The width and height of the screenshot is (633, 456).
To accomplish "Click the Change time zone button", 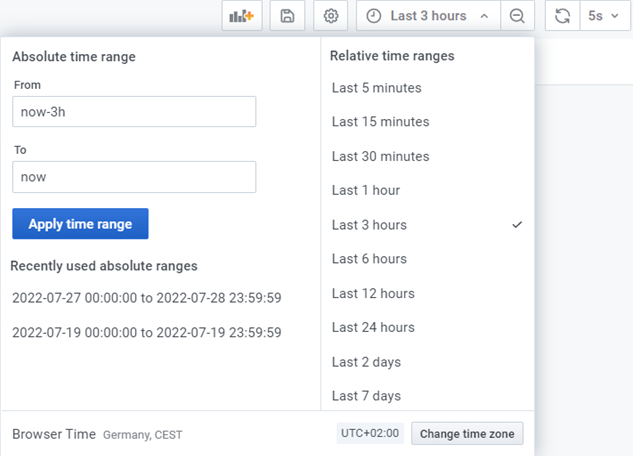I will pyautogui.click(x=467, y=433).
